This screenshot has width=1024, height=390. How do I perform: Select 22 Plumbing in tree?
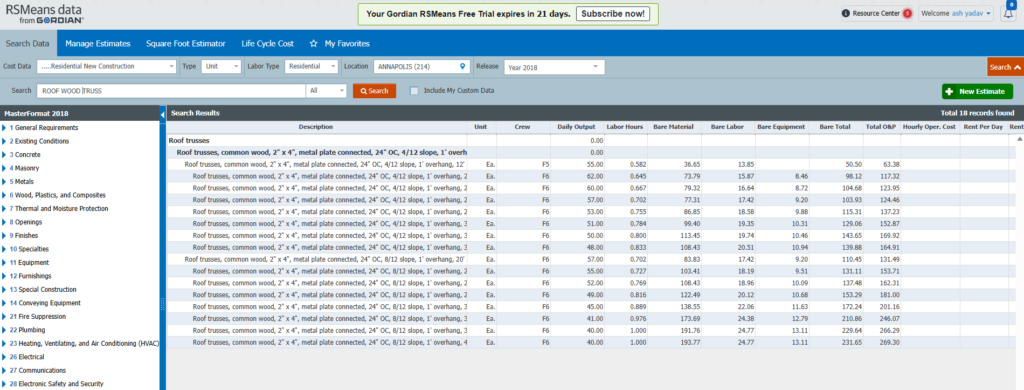27,330
